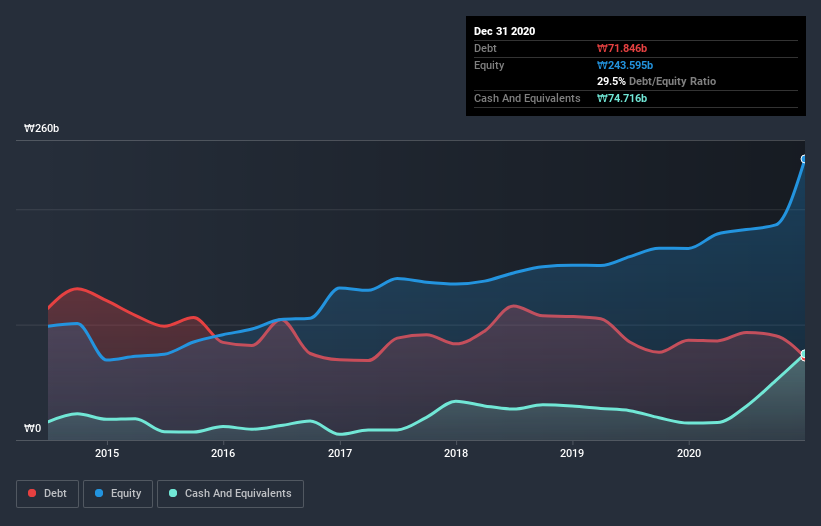This screenshot has height=526, width=821.
Task: Click the Cash And Equivalents tooltip label
Action: click(x=527, y=98)
